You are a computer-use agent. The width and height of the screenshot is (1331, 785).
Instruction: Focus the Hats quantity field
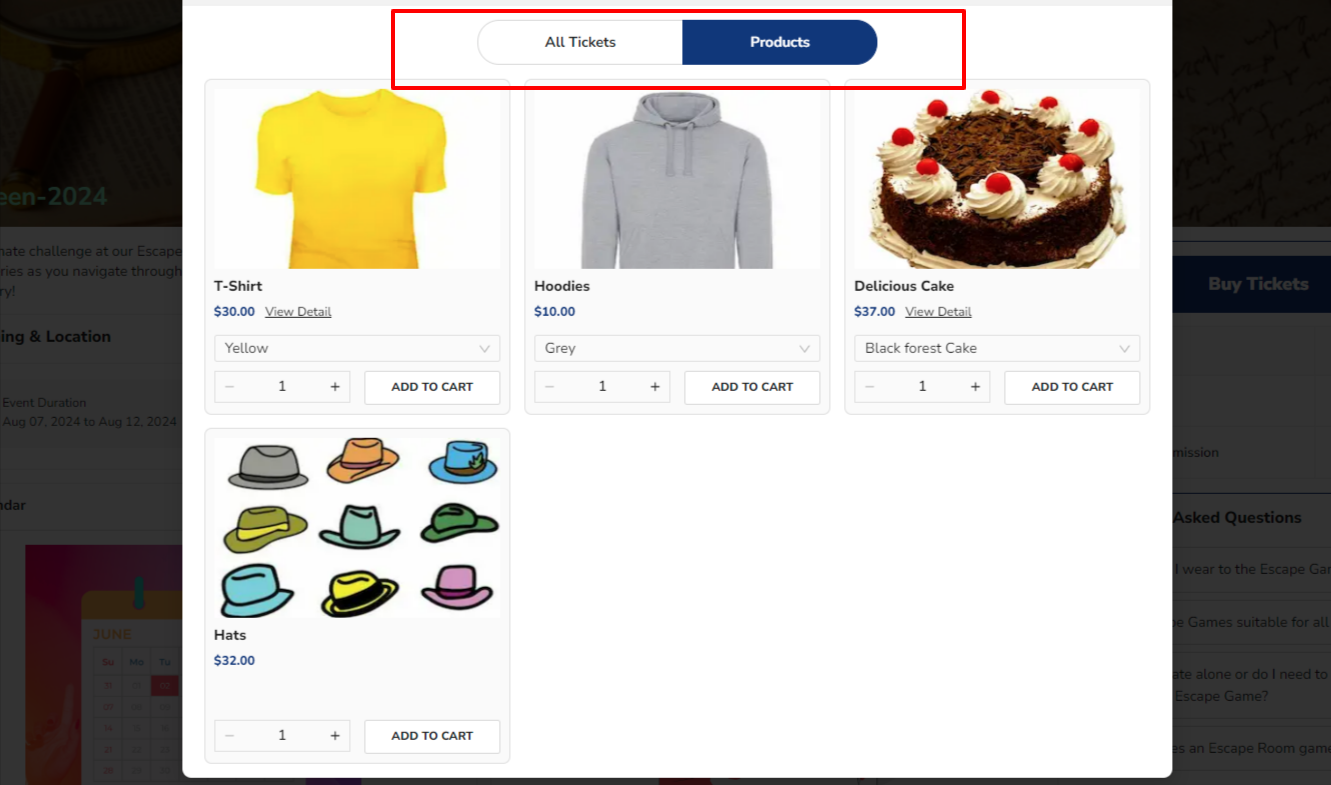tap(282, 736)
